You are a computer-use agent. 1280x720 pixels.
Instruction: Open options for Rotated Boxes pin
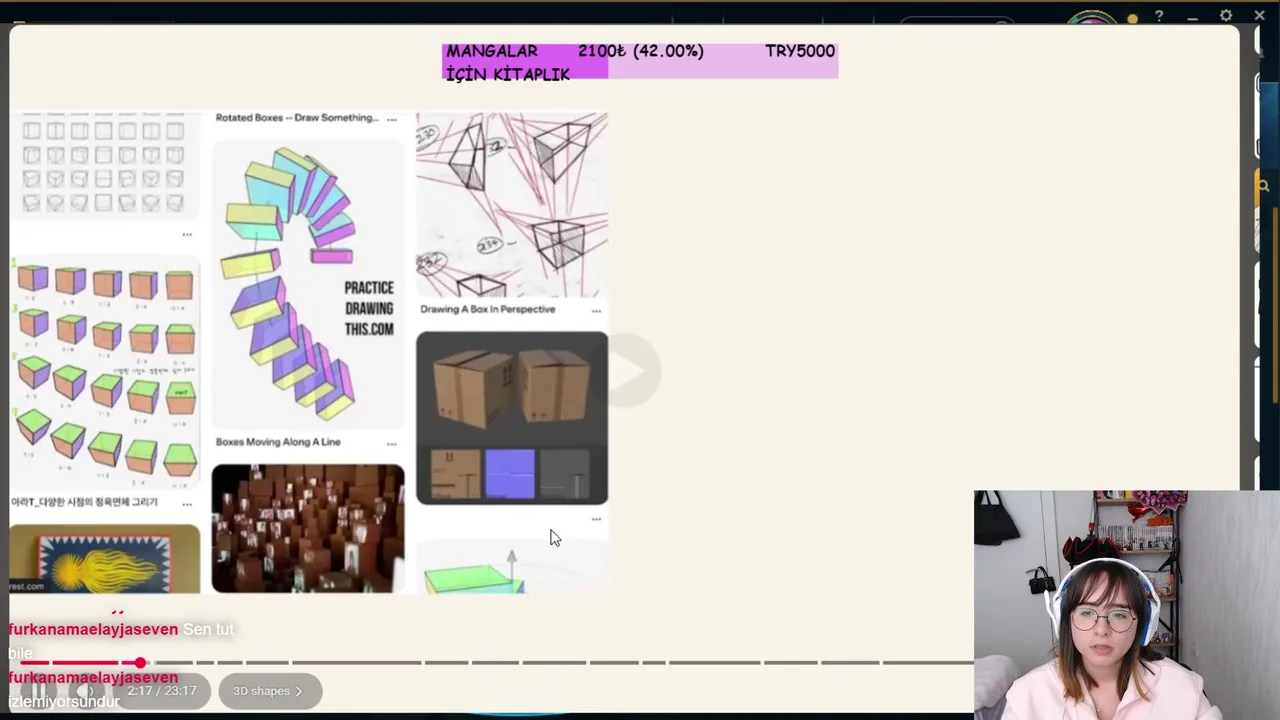coord(391,119)
